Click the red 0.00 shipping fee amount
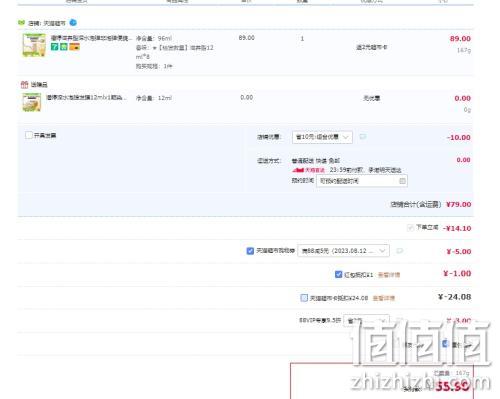 tap(463, 160)
